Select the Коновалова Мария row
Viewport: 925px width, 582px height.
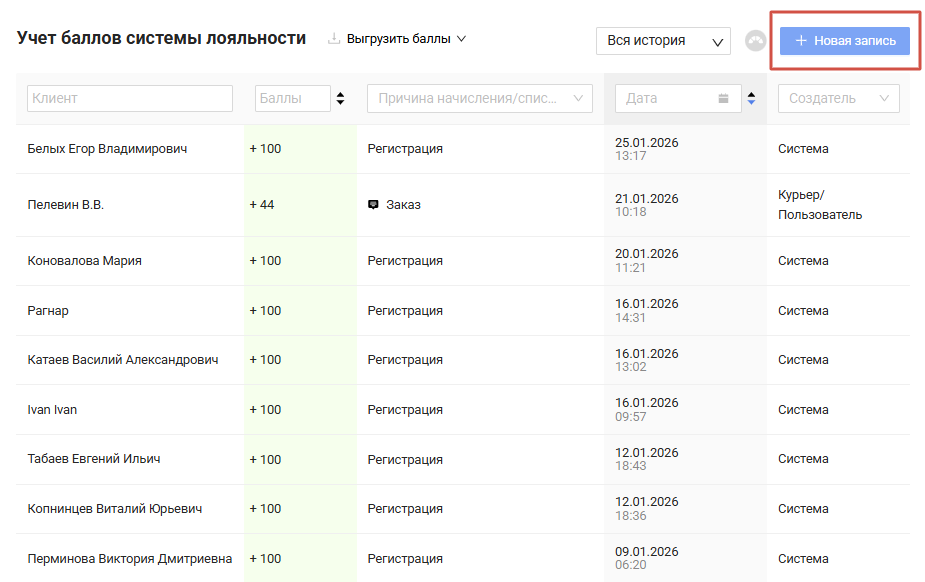84,261
